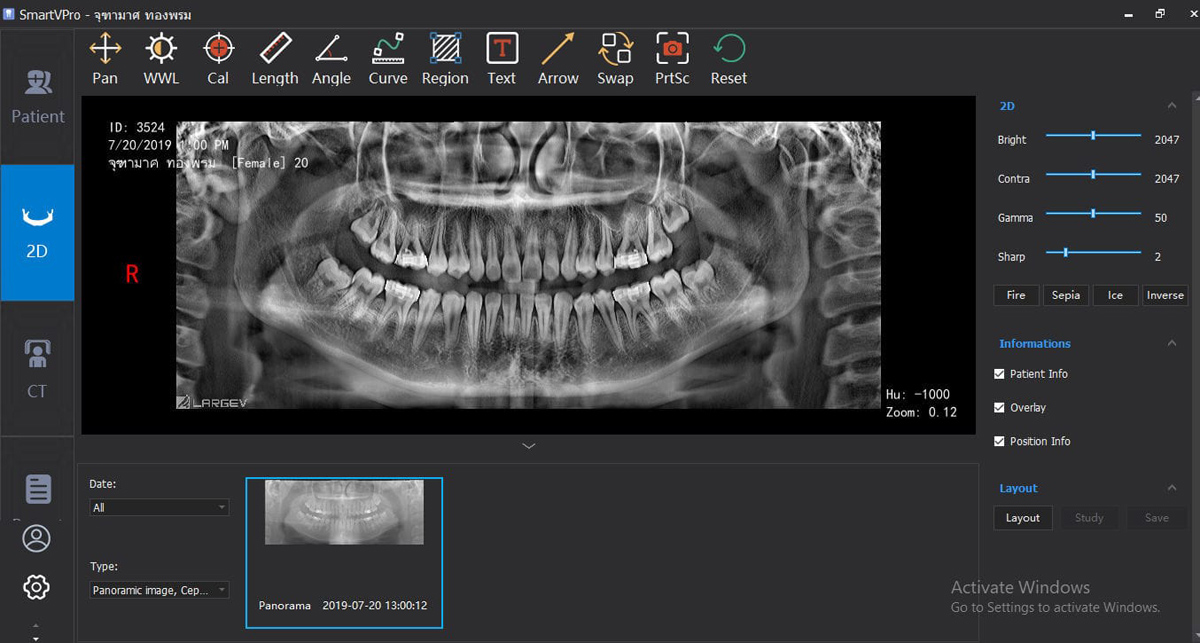Activate the Arrow annotation tool

[557, 58]
